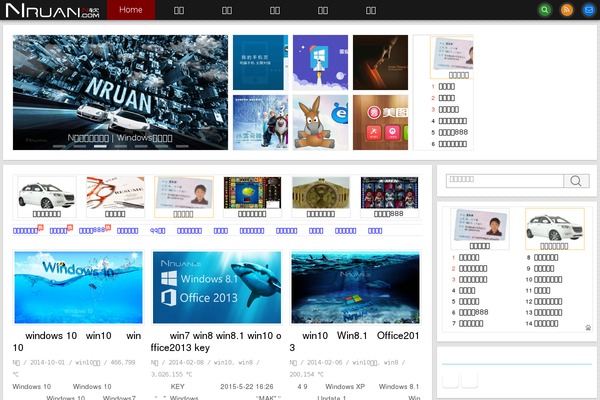Open the eMule donkey thumbnail
Viewport: 600px width, 400px height.
click(320, 122)
